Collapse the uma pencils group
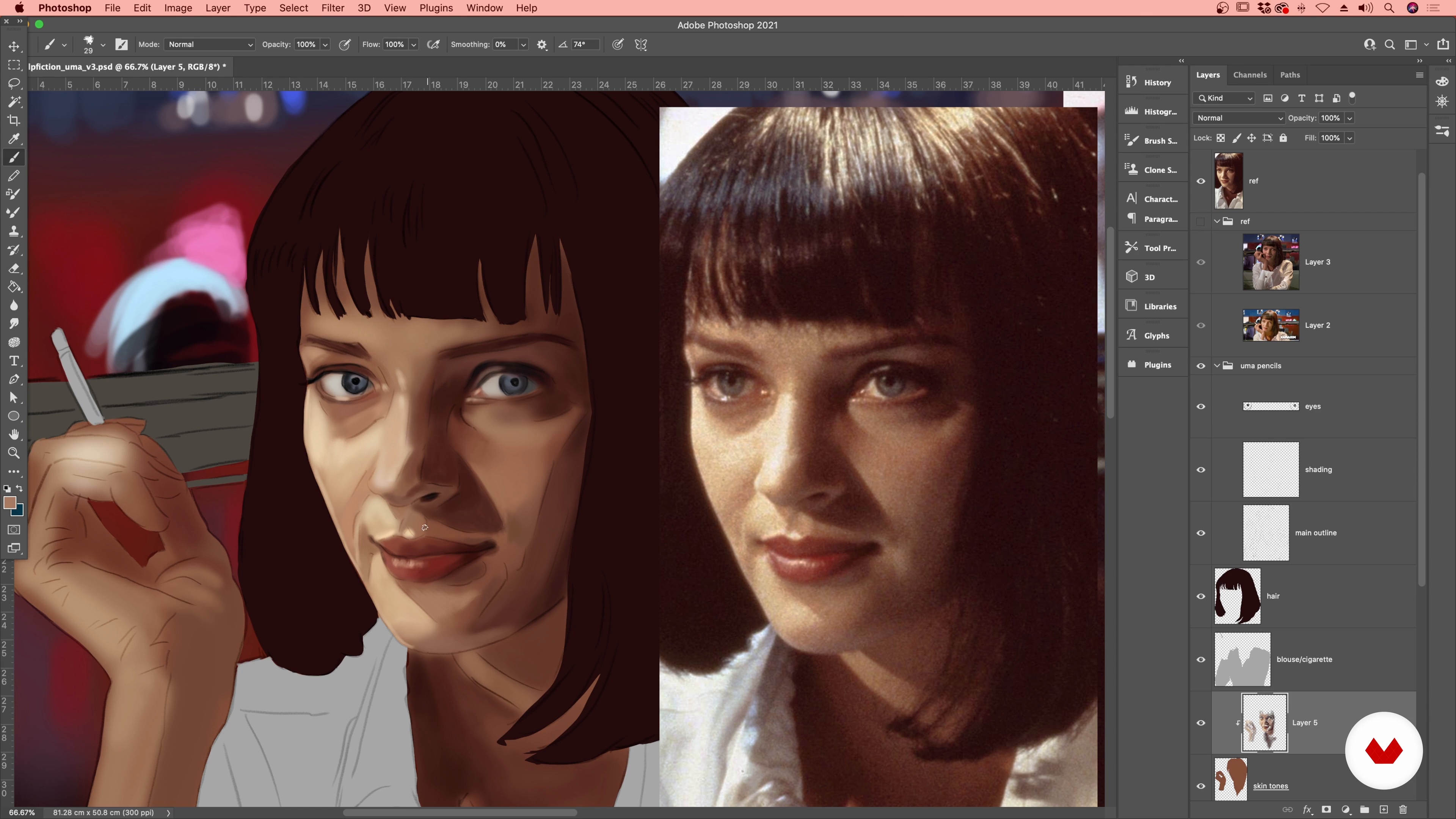Image resolution: width=1456 pixels, height=819 pixels. click(x=1217, y=366)
